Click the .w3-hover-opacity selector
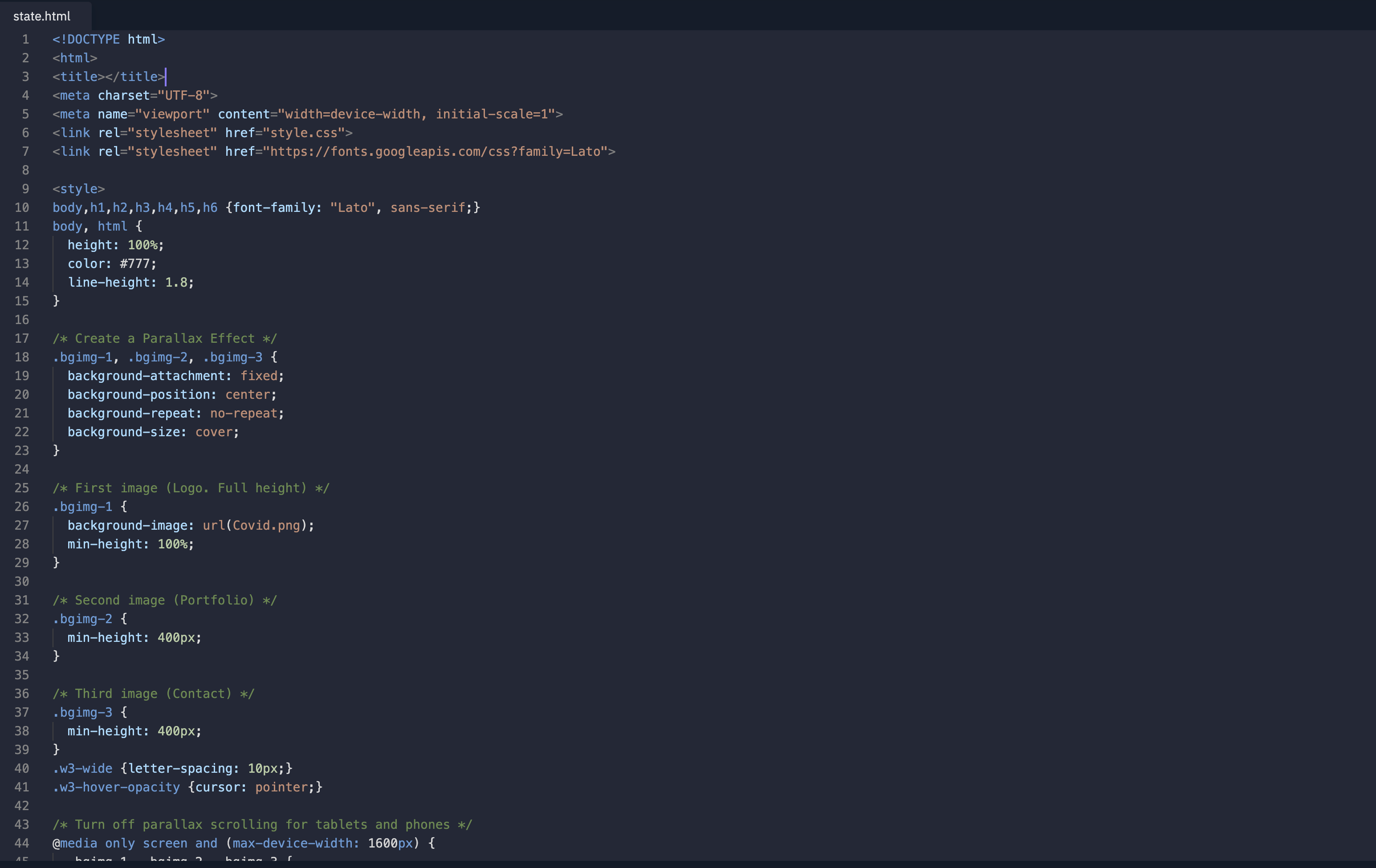Screen dimensions: 1376x868 click(116, 787)
